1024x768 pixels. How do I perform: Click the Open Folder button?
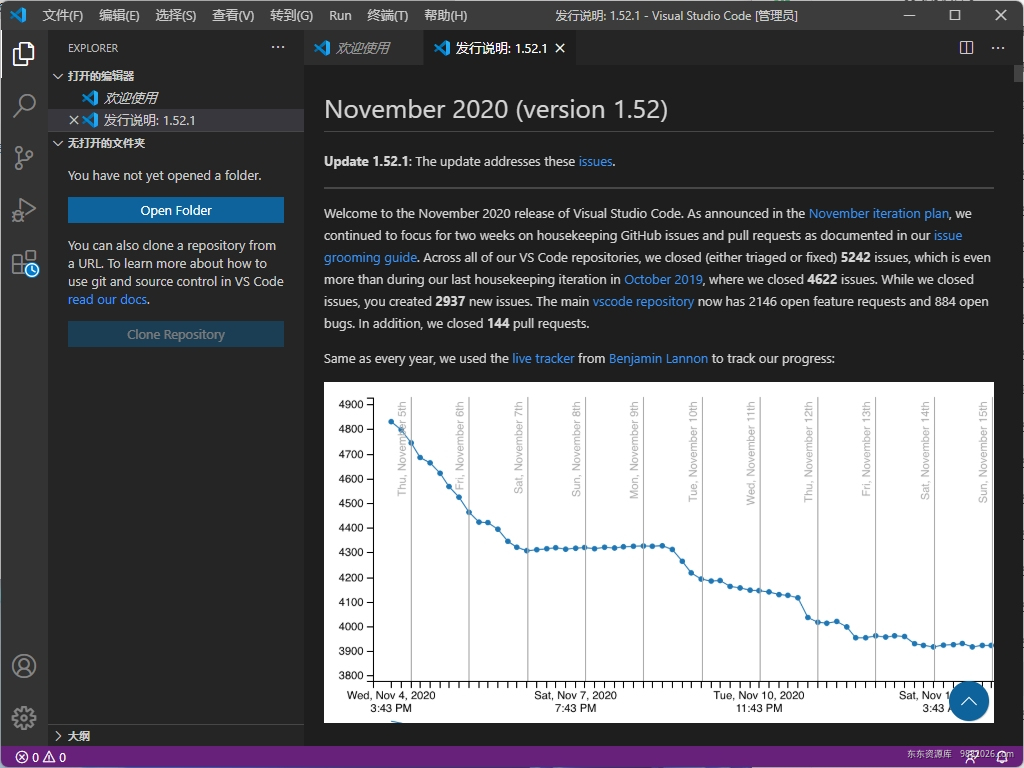175,210
